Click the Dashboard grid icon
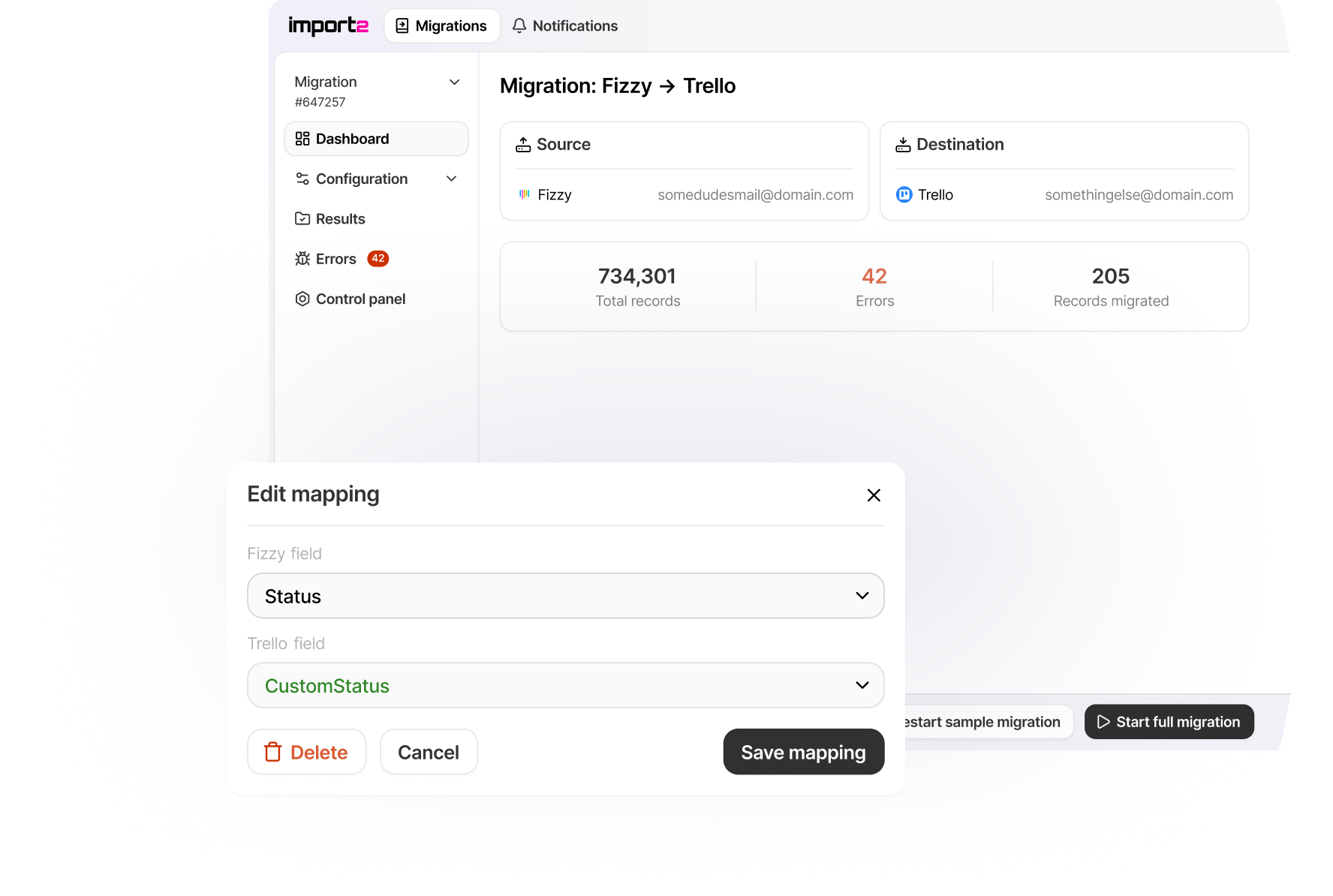 coord(302,139)
